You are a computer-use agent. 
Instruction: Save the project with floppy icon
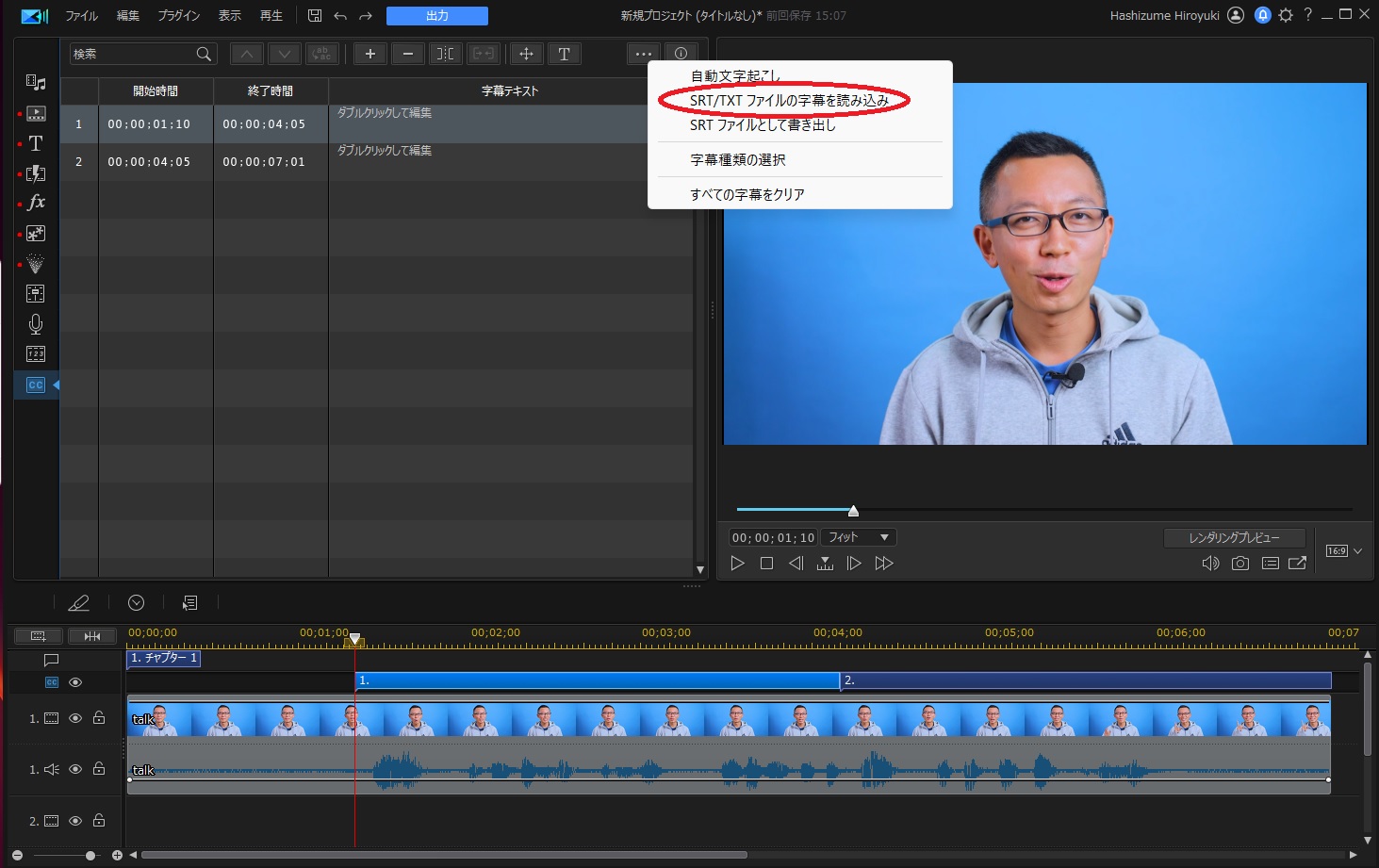pyautogui.click(x=315, y=16)
